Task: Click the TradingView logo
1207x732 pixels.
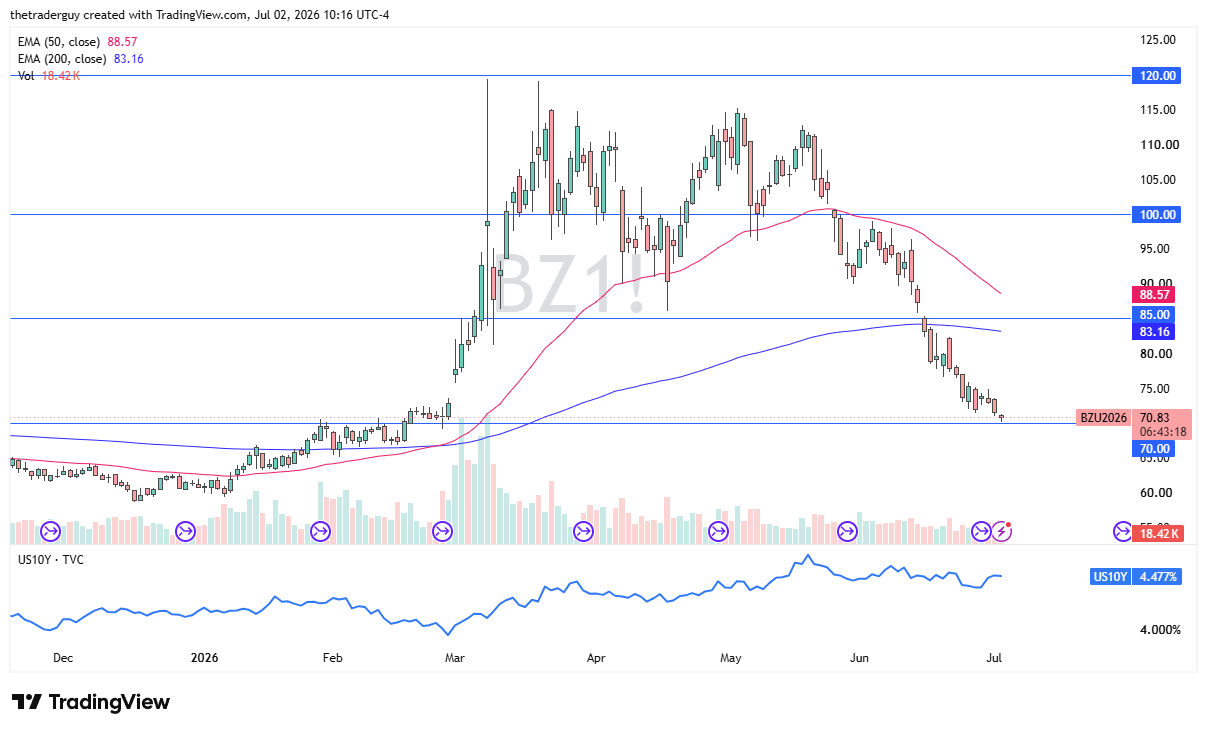Action: (91, 702)
